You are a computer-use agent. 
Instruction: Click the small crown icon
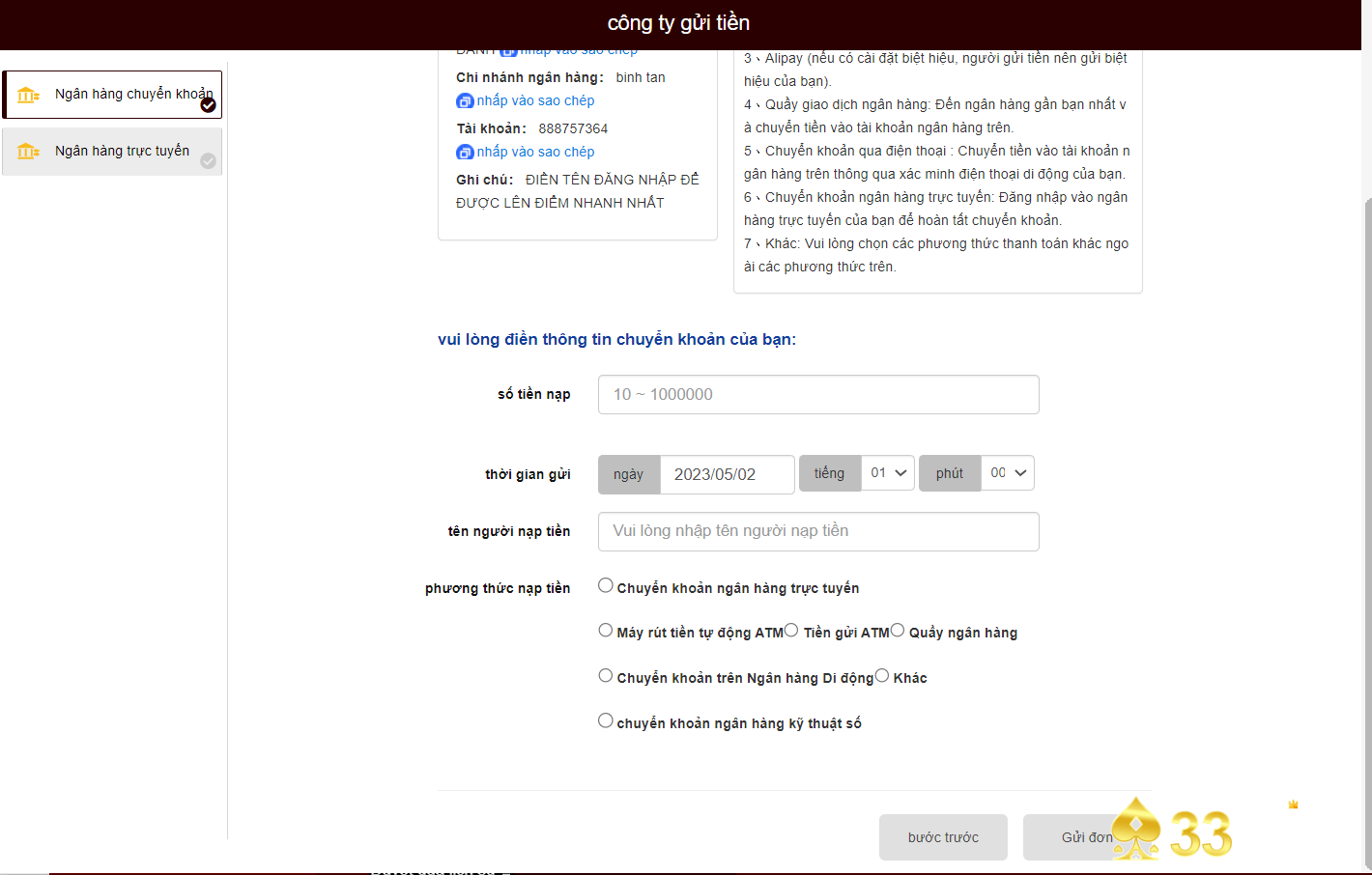pyautogui.click(x=1293, y=804)
